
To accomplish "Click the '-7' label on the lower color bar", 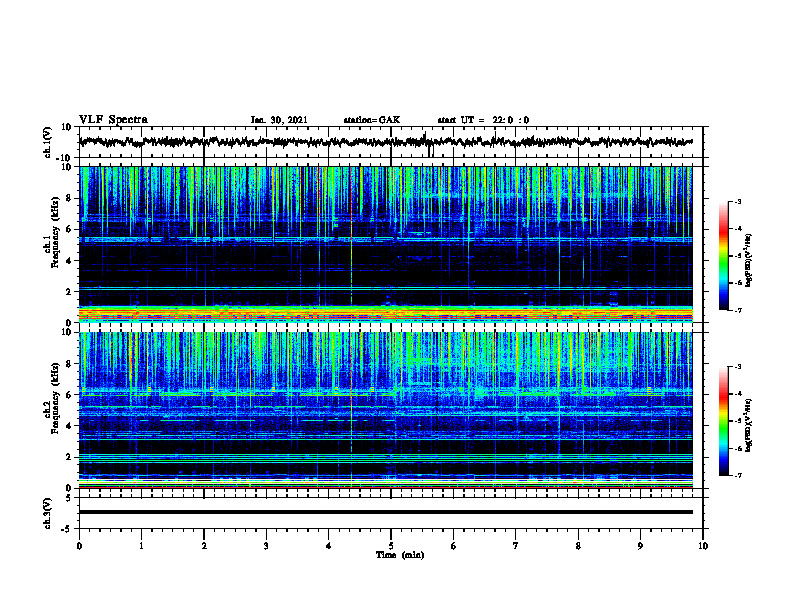I will pos(737,476).
